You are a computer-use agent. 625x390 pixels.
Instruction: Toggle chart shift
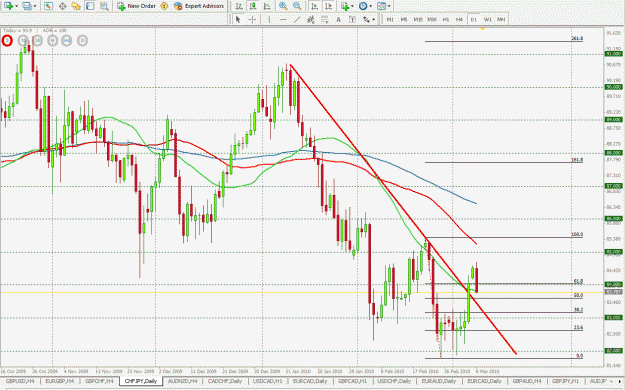(x=328, y=6)
